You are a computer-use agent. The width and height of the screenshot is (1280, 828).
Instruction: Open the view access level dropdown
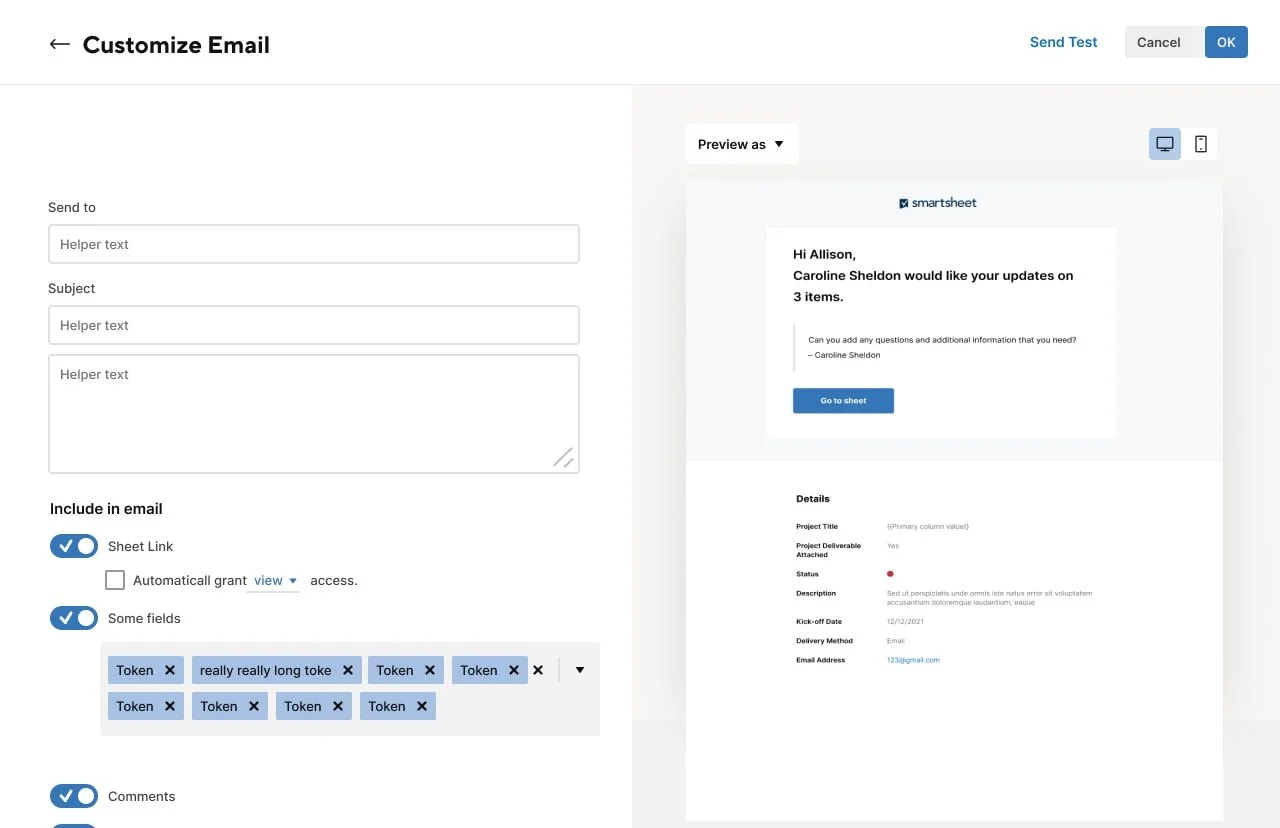click(274, 581)
